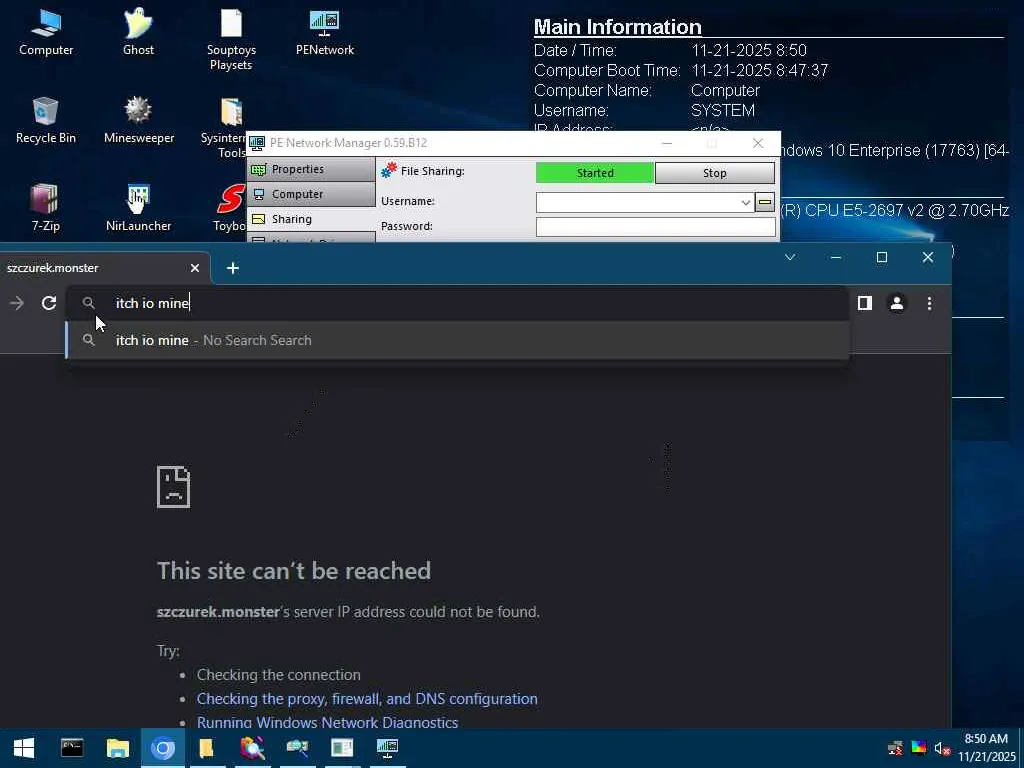Click the PE Network Manager taskbar icon

pos(387,748)
